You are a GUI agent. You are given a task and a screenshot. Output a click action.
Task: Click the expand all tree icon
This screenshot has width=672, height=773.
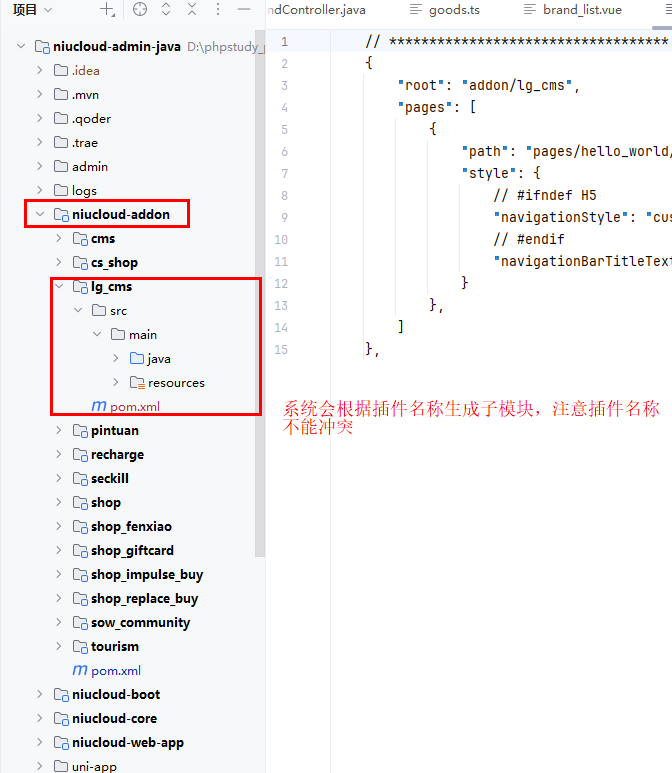[166, 10]
